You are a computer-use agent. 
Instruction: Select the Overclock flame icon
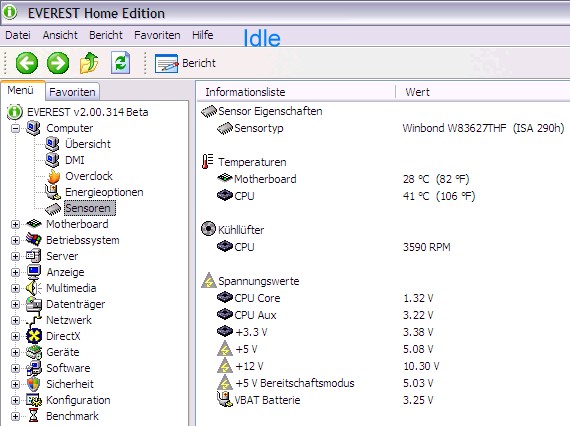coord(54,176)
